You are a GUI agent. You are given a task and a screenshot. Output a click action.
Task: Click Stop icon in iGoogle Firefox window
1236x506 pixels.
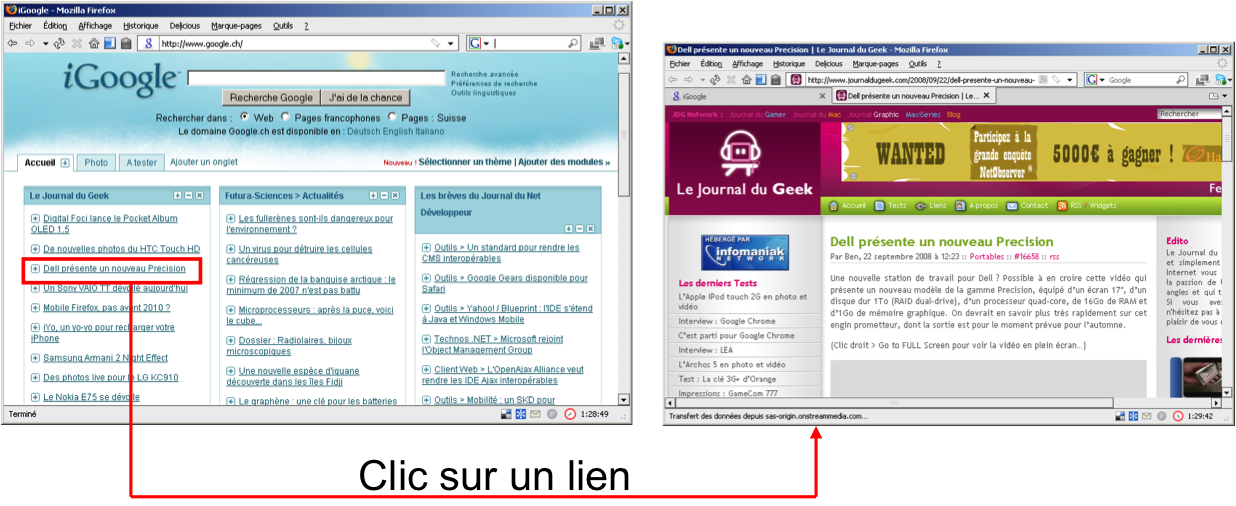(x=76, y=44)
